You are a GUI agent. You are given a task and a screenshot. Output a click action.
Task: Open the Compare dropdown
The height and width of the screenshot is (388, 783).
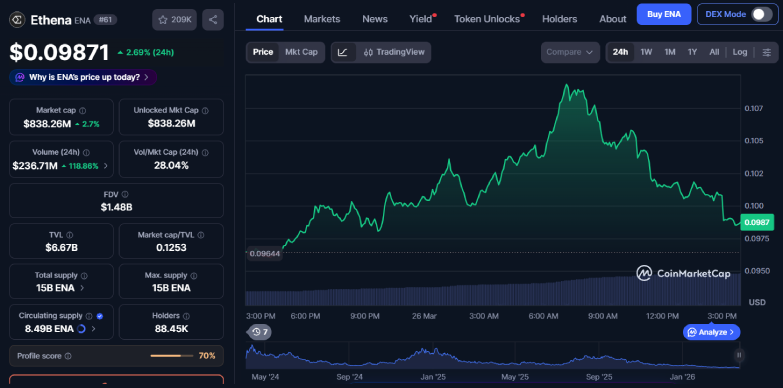[570, 52]
